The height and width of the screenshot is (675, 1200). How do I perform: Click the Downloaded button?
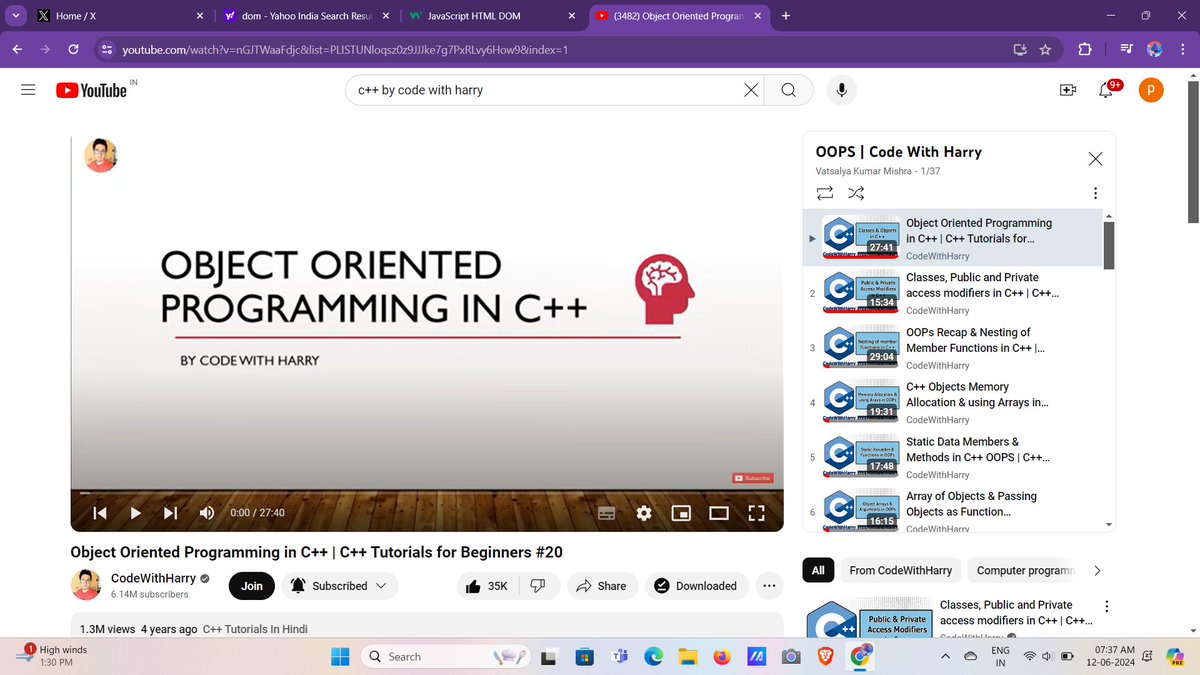click(696, 586)
